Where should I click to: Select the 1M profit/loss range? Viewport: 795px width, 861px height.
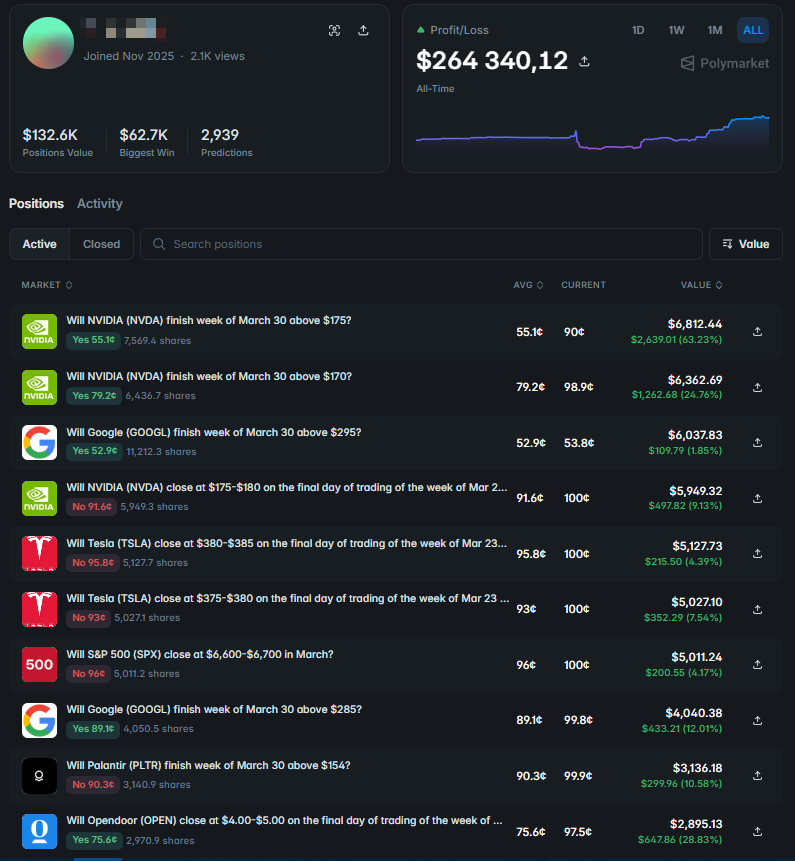(715, 30)
